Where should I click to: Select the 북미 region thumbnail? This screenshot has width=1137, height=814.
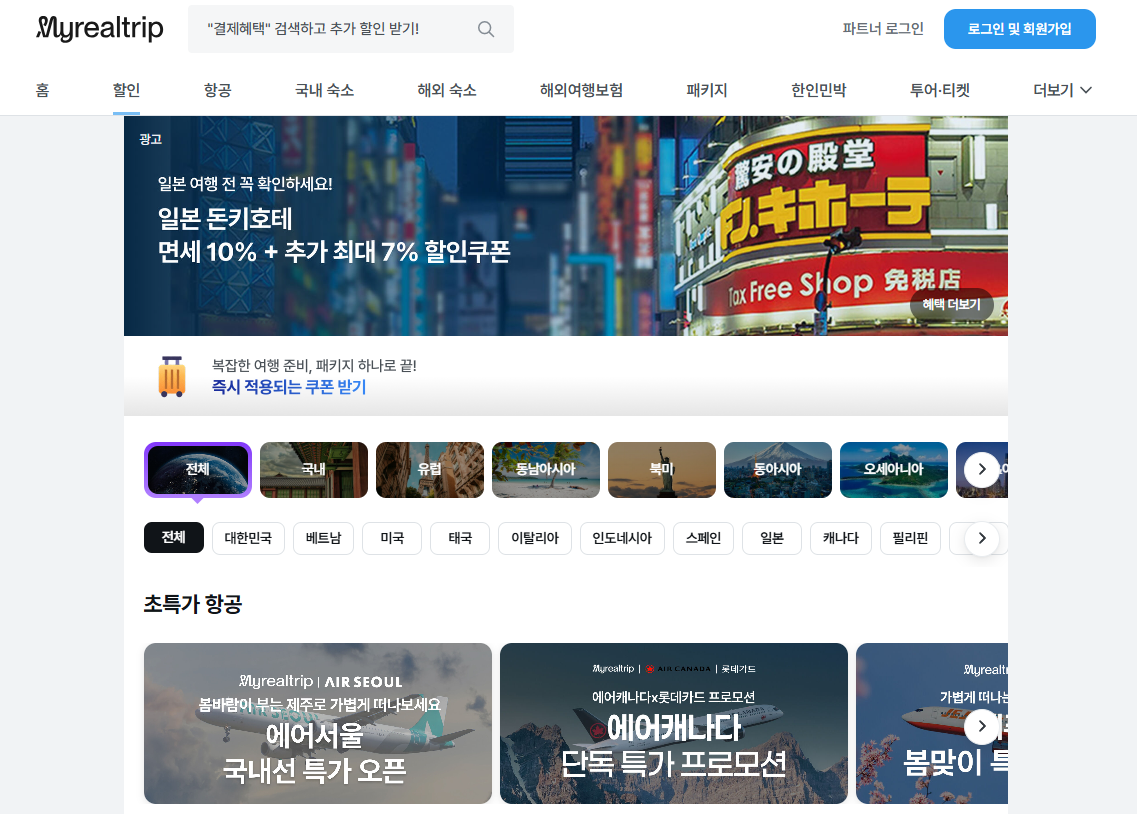pyautogui.click(x=662, y=470)
